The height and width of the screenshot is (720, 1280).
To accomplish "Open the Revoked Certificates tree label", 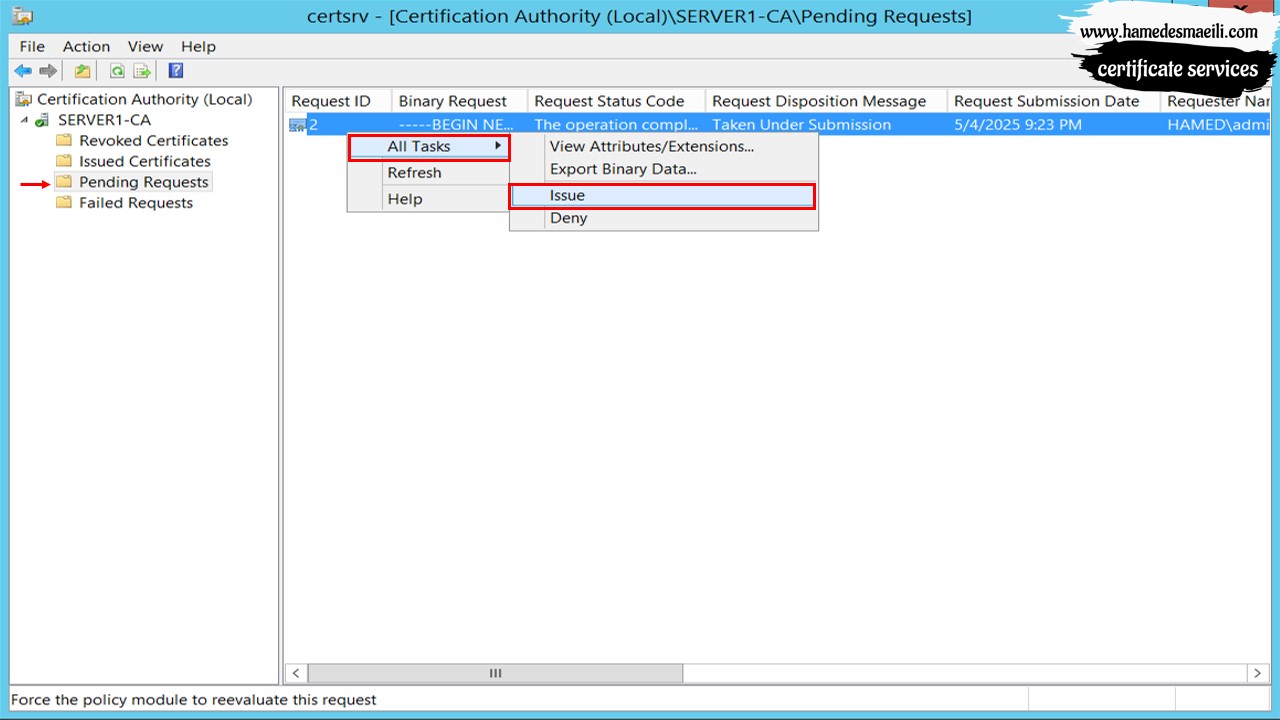I will click(x=154, y=141).
